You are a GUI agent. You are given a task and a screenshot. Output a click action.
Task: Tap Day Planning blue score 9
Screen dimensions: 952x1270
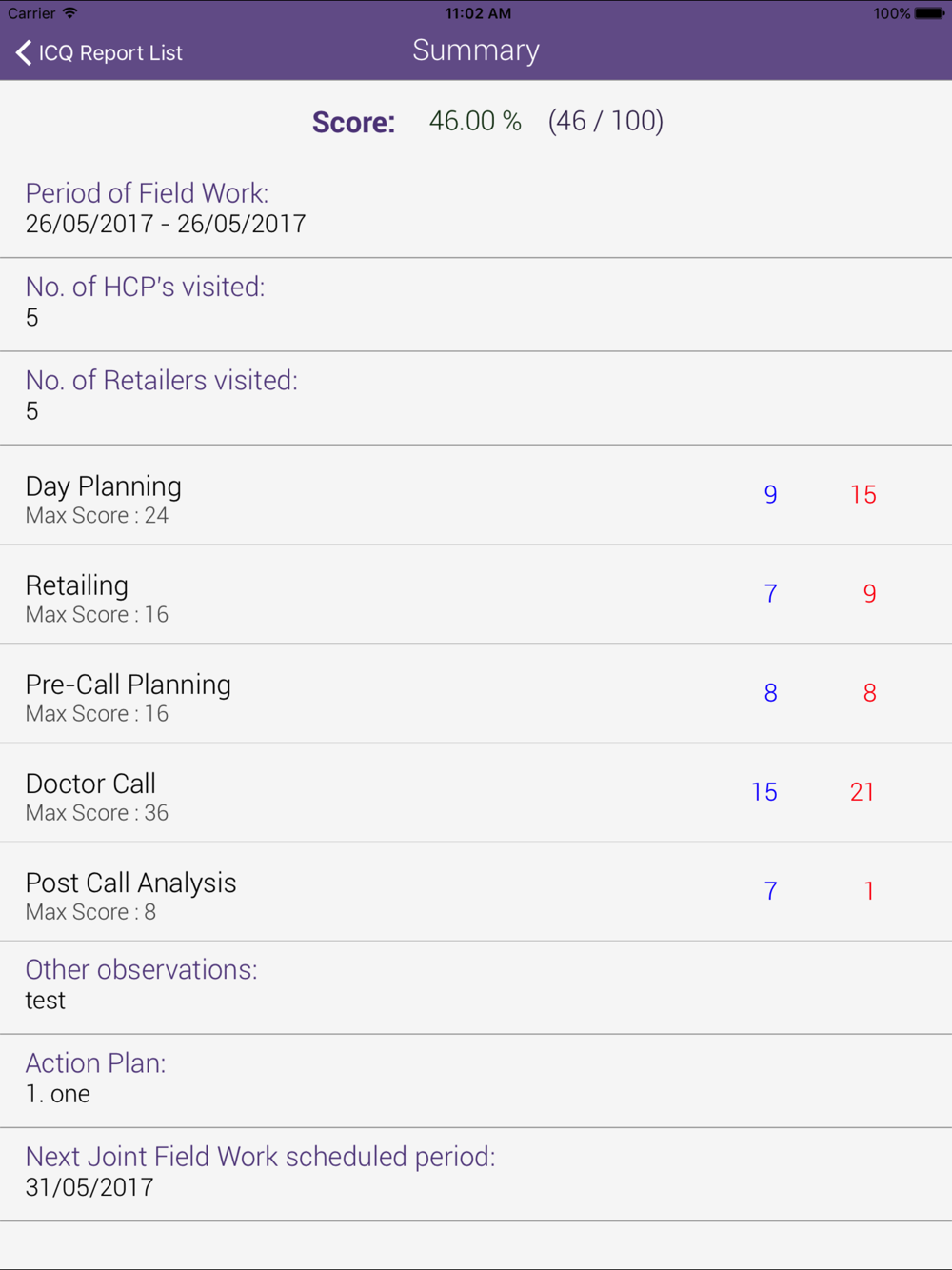click(x=771, y=495)
